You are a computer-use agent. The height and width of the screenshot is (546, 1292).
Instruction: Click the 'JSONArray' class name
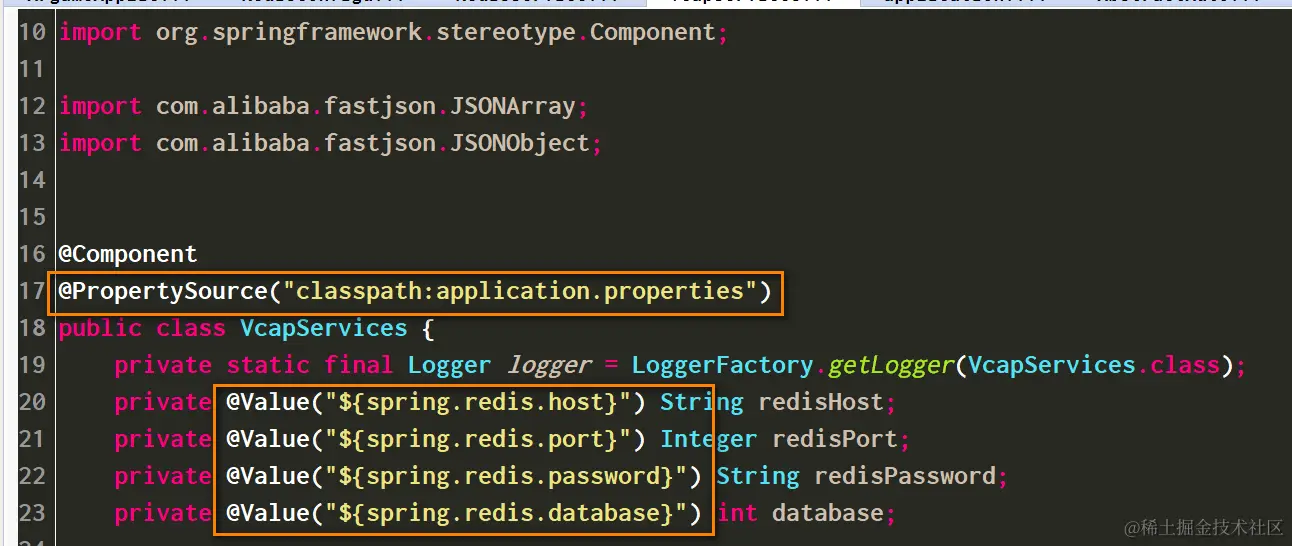513,107
